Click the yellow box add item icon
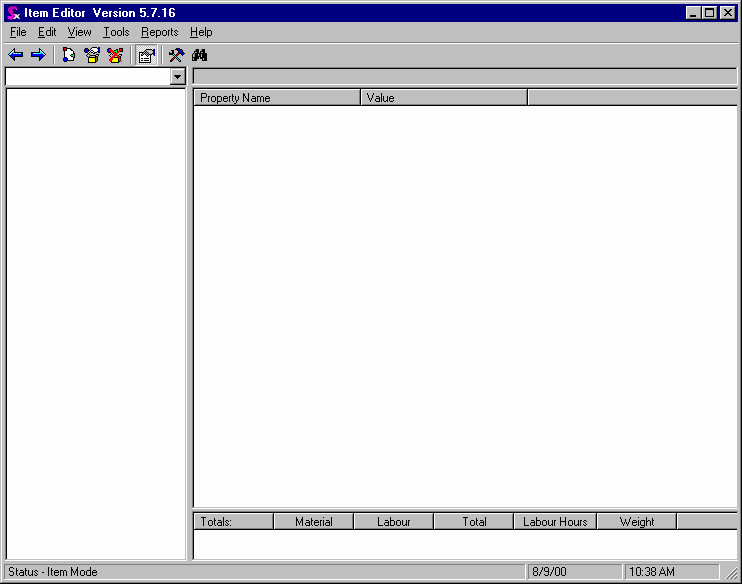The width and height of the screenshot is (742, 584). 92,55
